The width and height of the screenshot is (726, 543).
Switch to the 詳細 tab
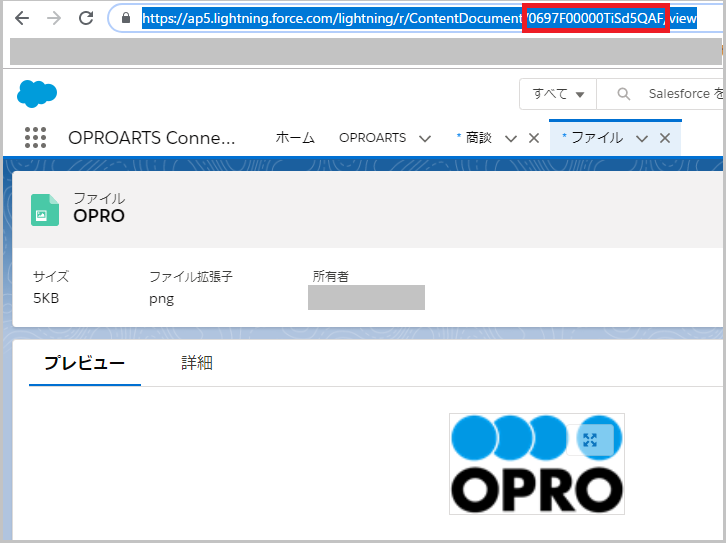click(197, 363)
